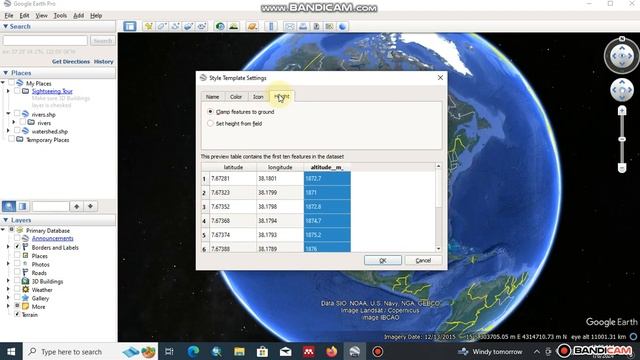Click the Get Directions link
Viewport: 640px width, 360px height.
click(71, 62)
